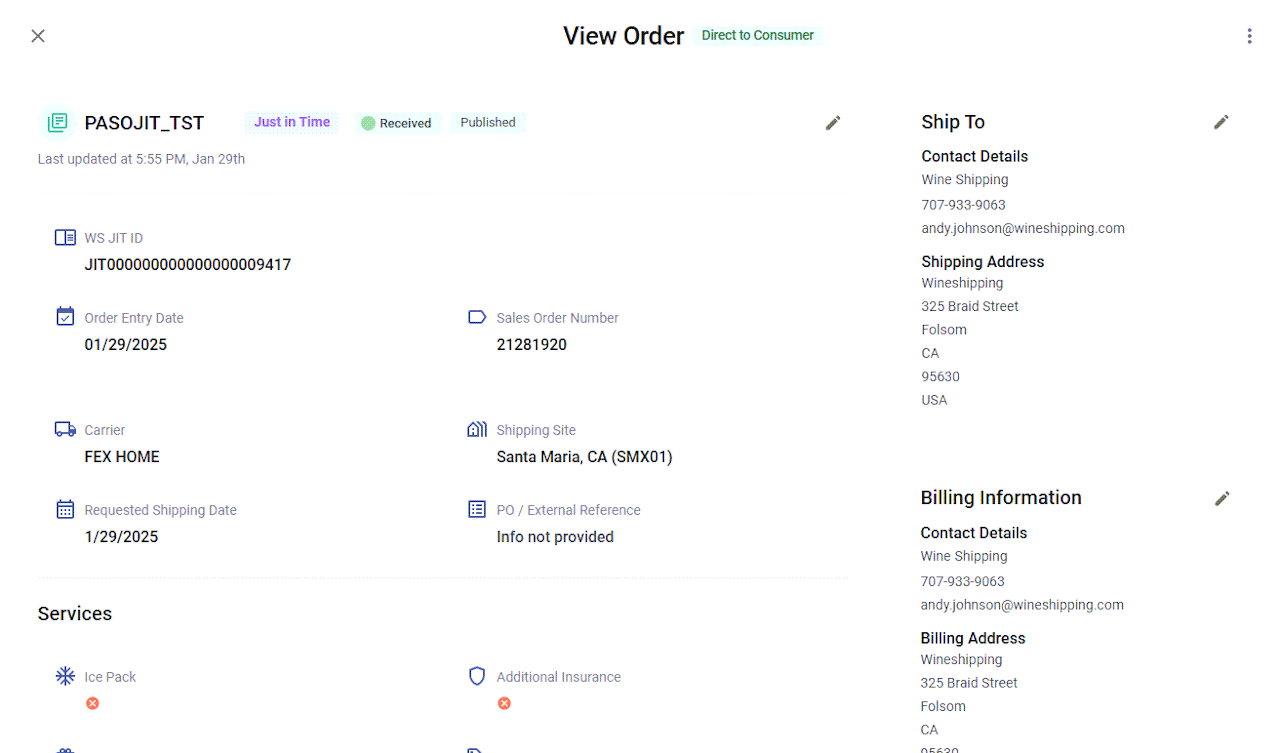The image size is (1280, 753).
Task: Click the Ice Pack snowflake icon
Action: point(65,676)
